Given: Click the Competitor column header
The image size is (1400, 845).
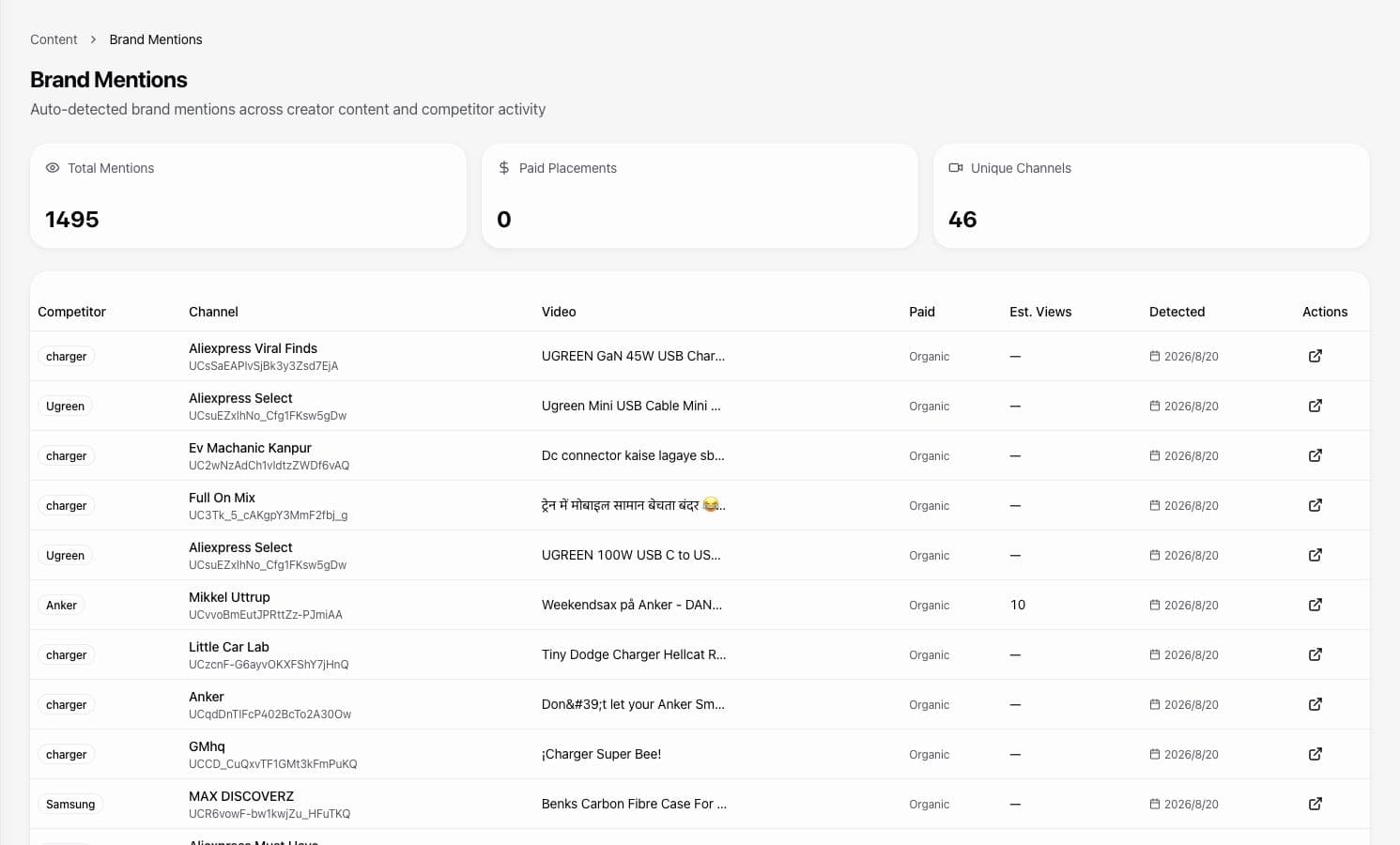Looking at the screenshot, I should coord(71,312).
